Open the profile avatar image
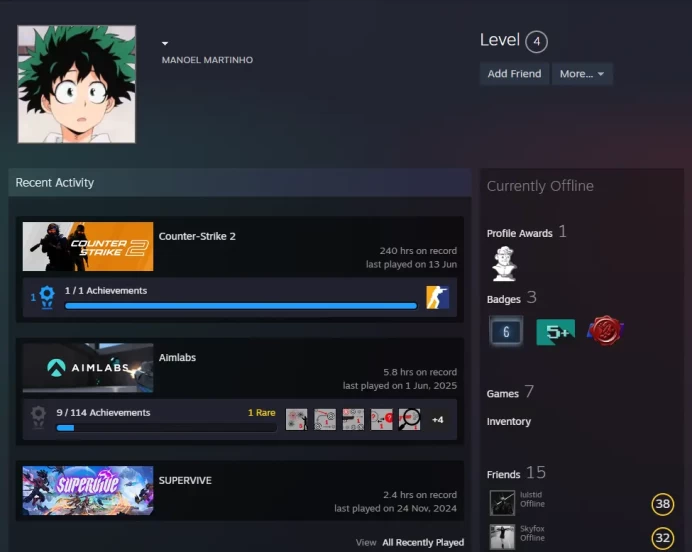This screenshot has height=552, width=692. [76, 84]
